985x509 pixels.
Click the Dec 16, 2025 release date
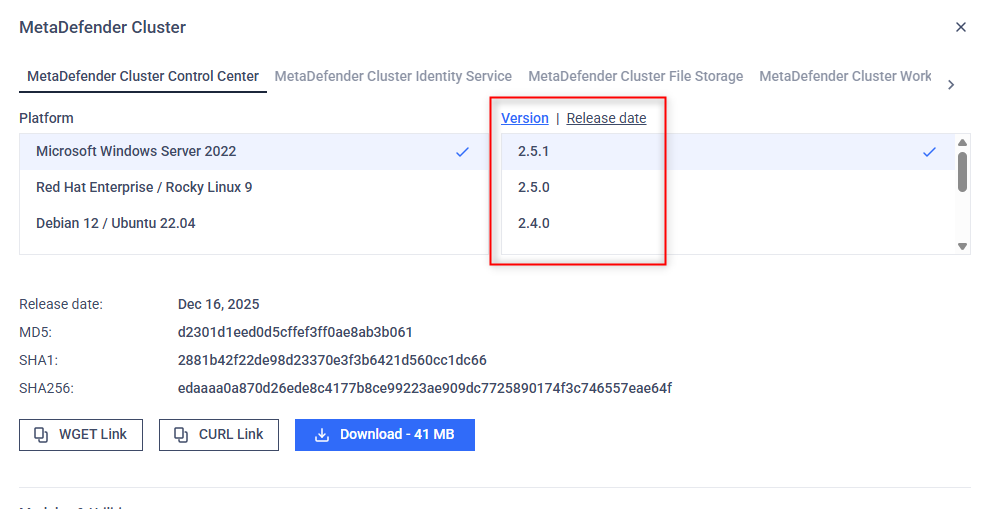[x=219, y=304]
